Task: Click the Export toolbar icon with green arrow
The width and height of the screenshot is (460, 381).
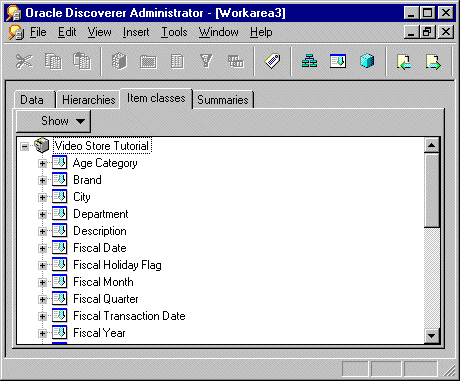Action: (433, 62)
